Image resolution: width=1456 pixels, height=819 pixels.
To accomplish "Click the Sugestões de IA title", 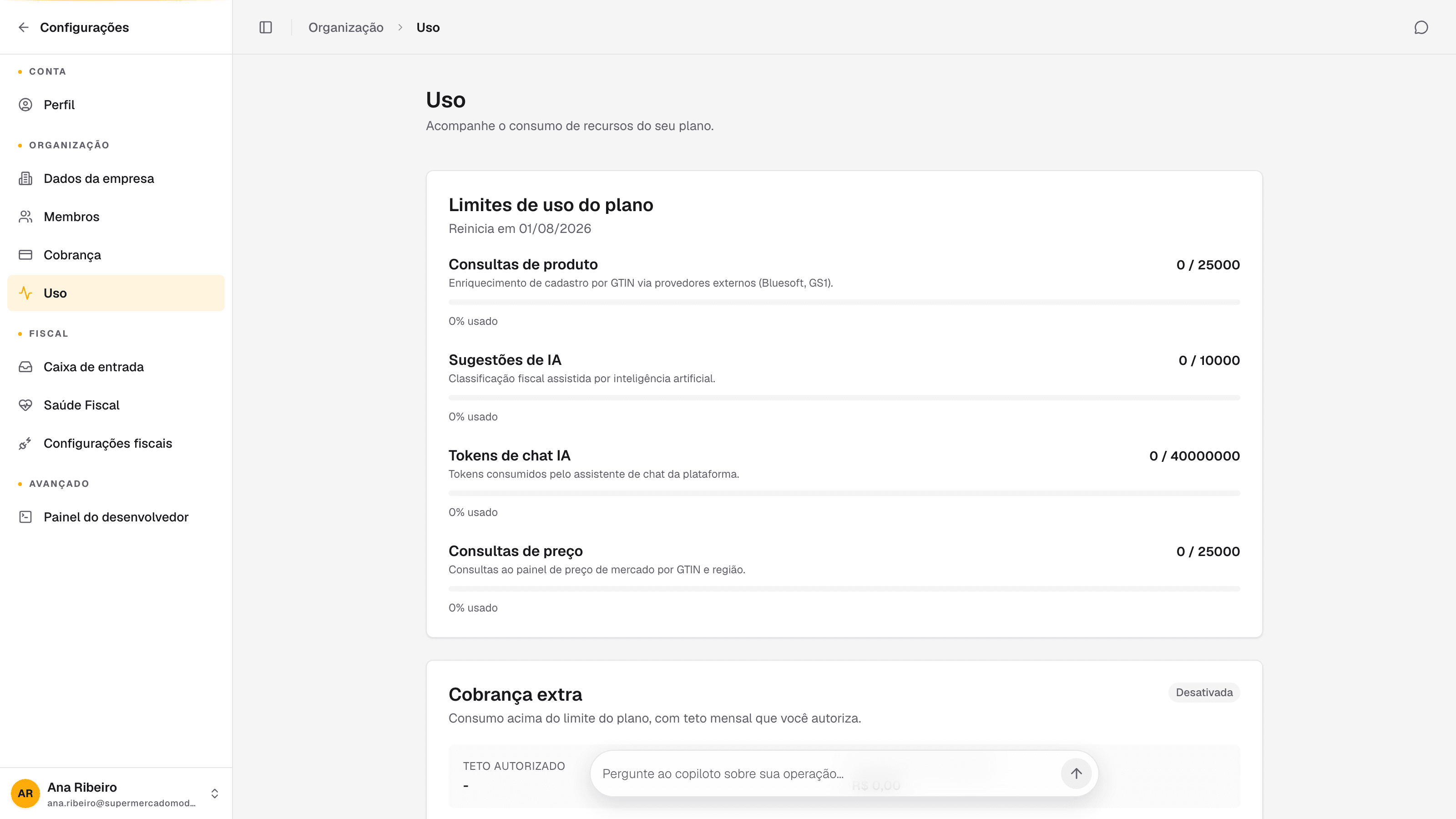I will [505, 360].
